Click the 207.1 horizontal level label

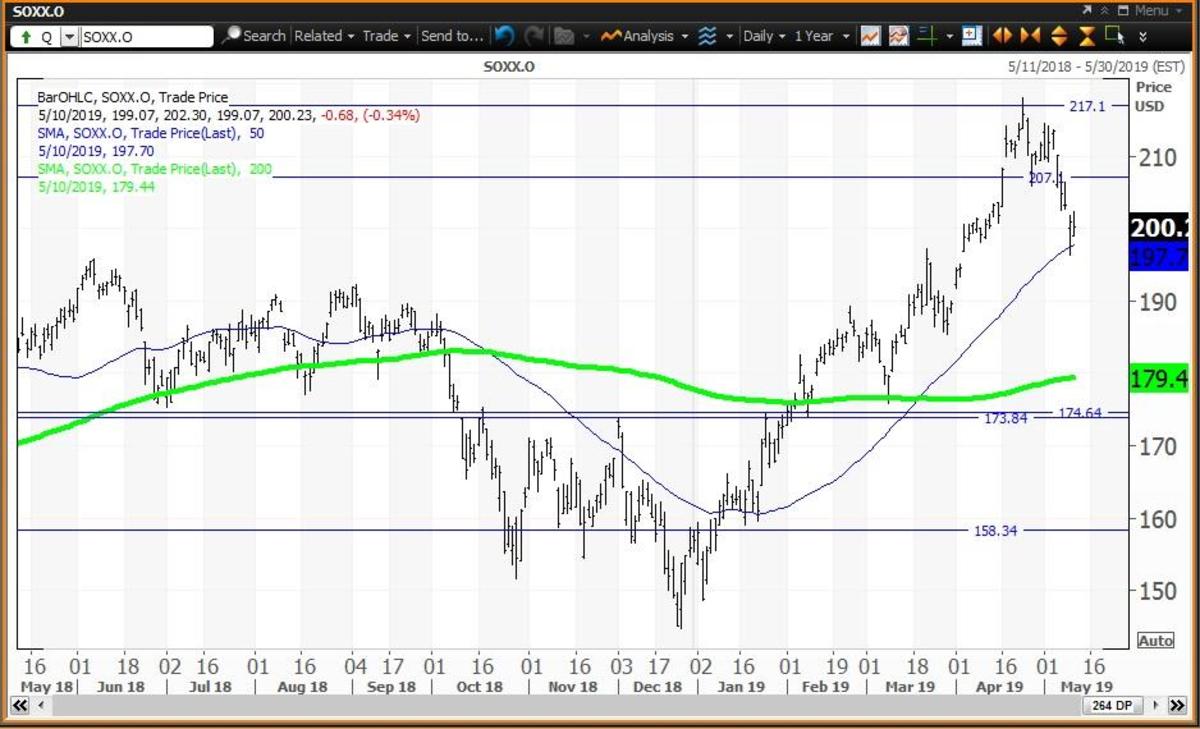[x=1048, y=177]
